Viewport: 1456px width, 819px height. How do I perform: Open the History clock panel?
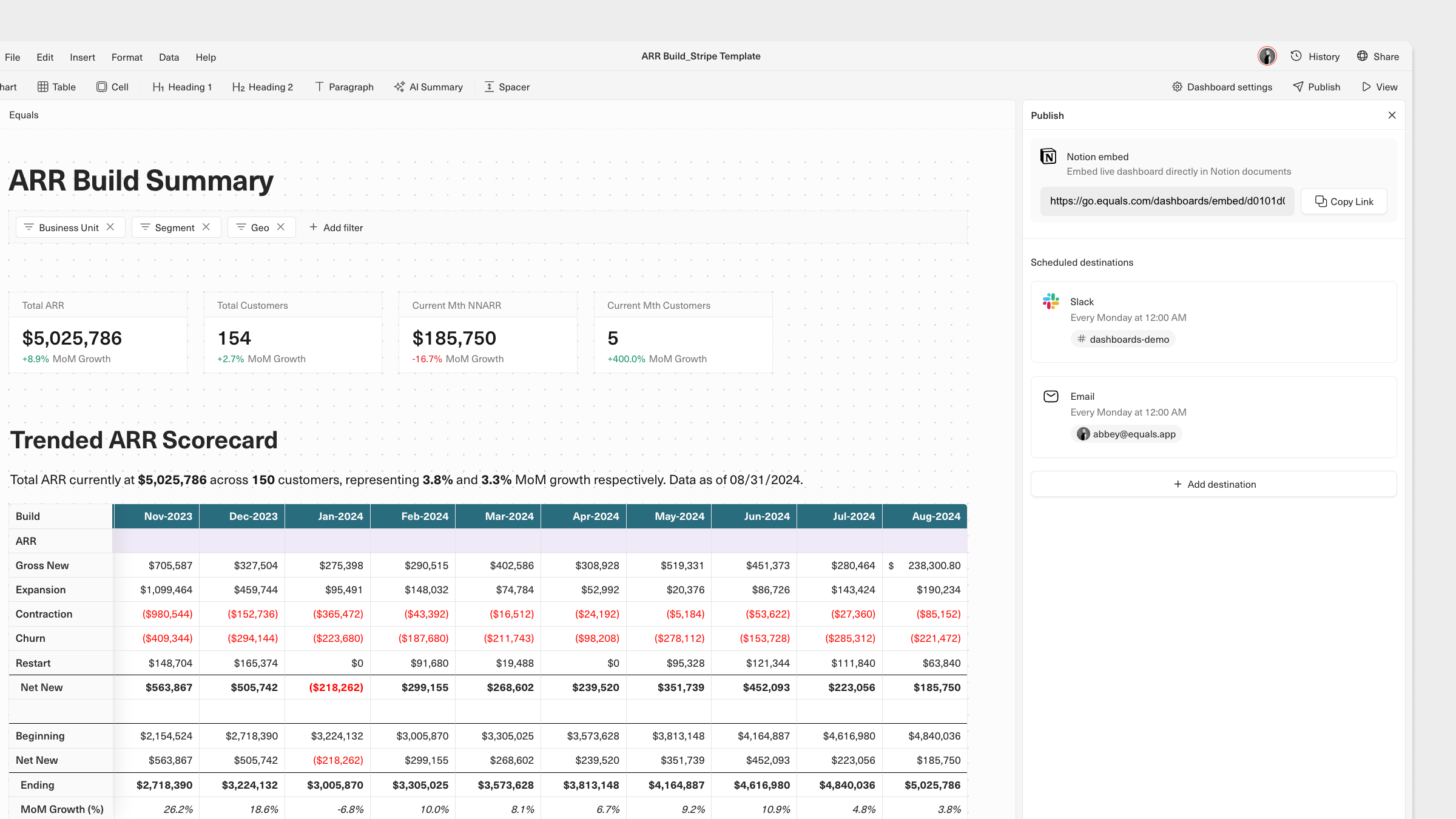tap(1315, 56)
